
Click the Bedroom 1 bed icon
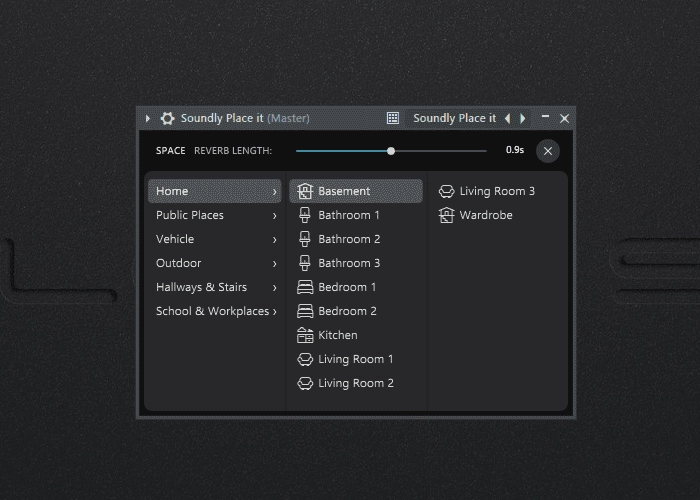(305, 287)
